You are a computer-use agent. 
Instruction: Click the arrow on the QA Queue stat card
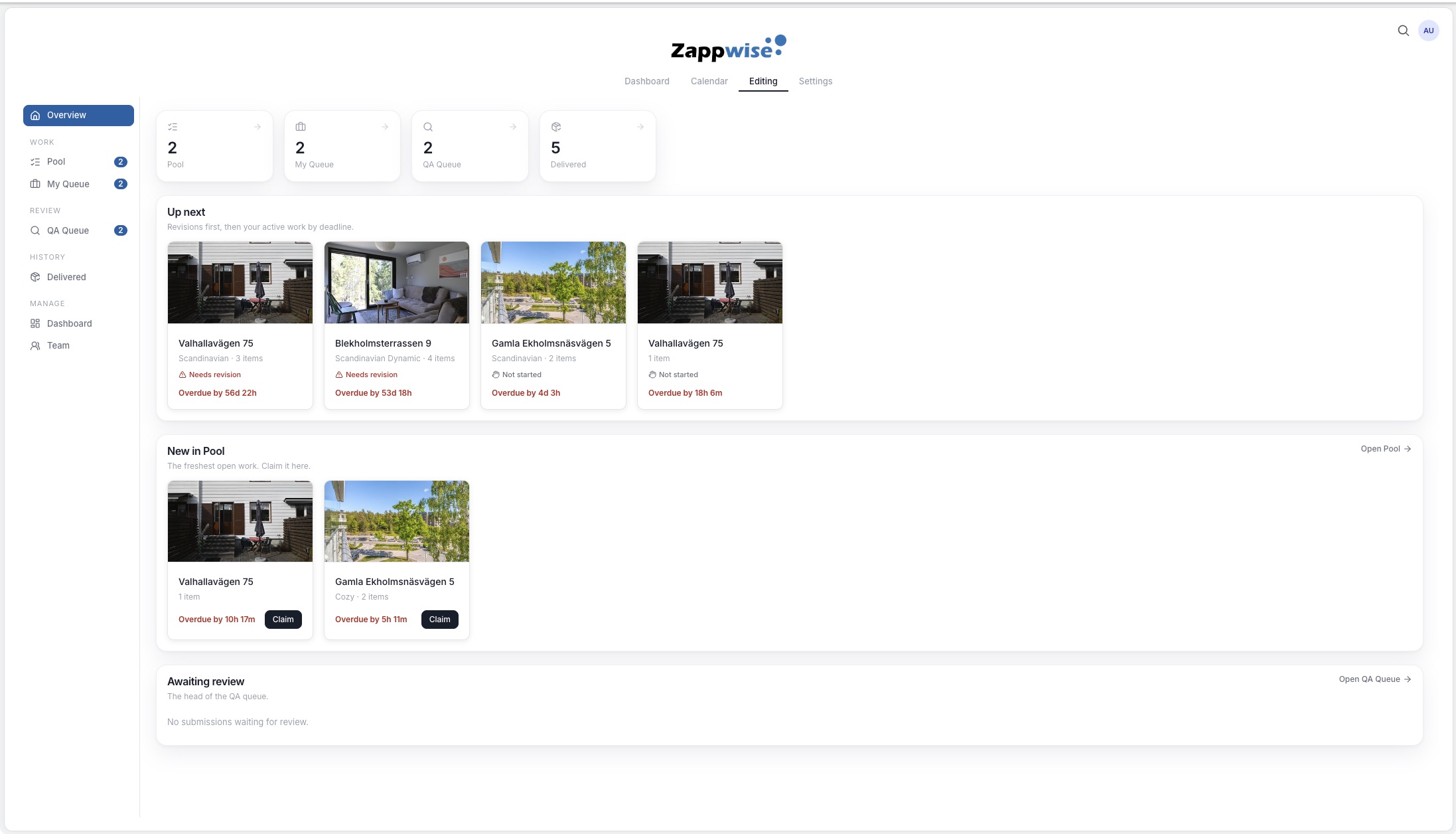[513, 127]
